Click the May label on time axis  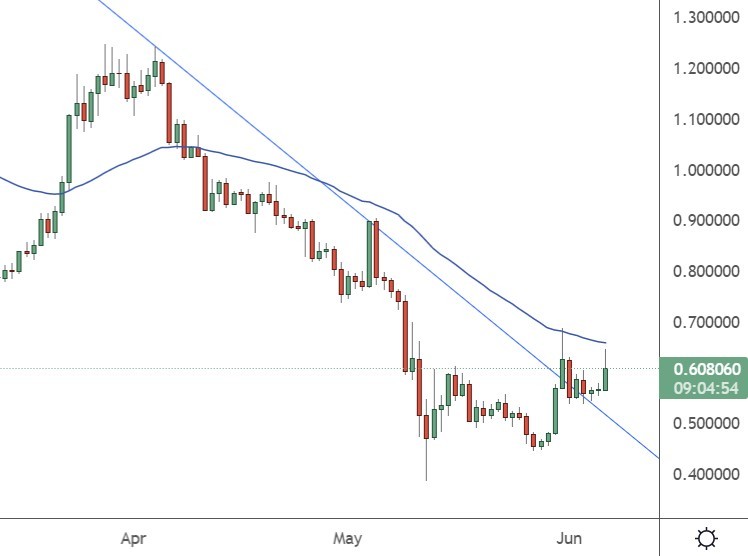tap(347, 539)
